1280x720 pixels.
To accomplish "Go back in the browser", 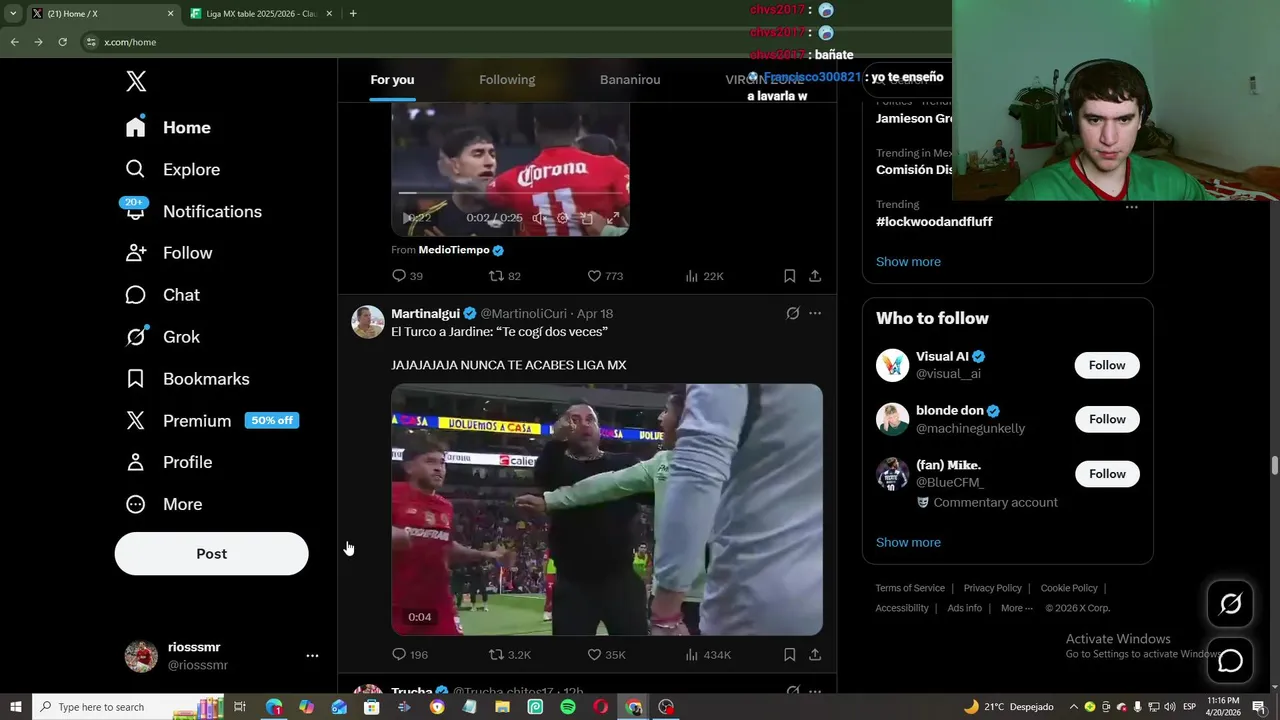I will [x=14, y=42].
